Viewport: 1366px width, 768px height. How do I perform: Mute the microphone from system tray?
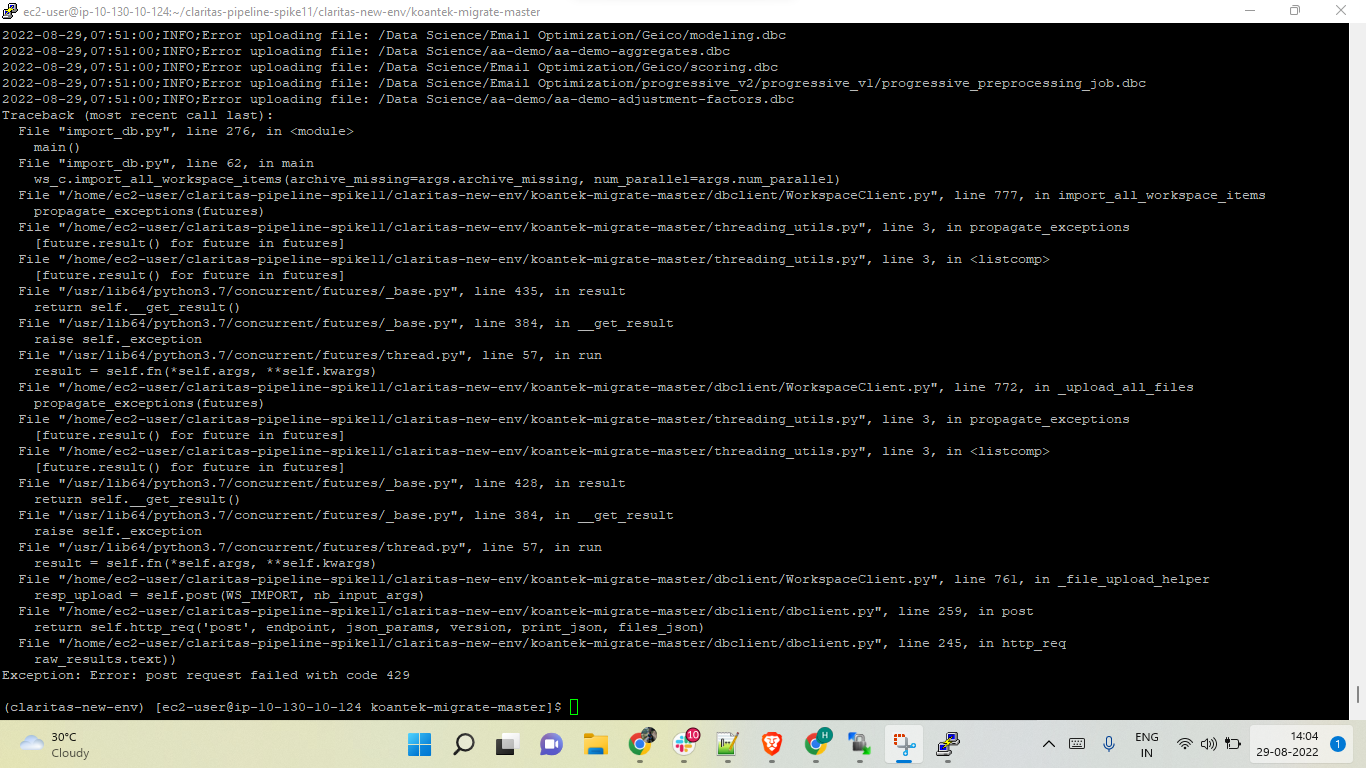pos(1109,744)
